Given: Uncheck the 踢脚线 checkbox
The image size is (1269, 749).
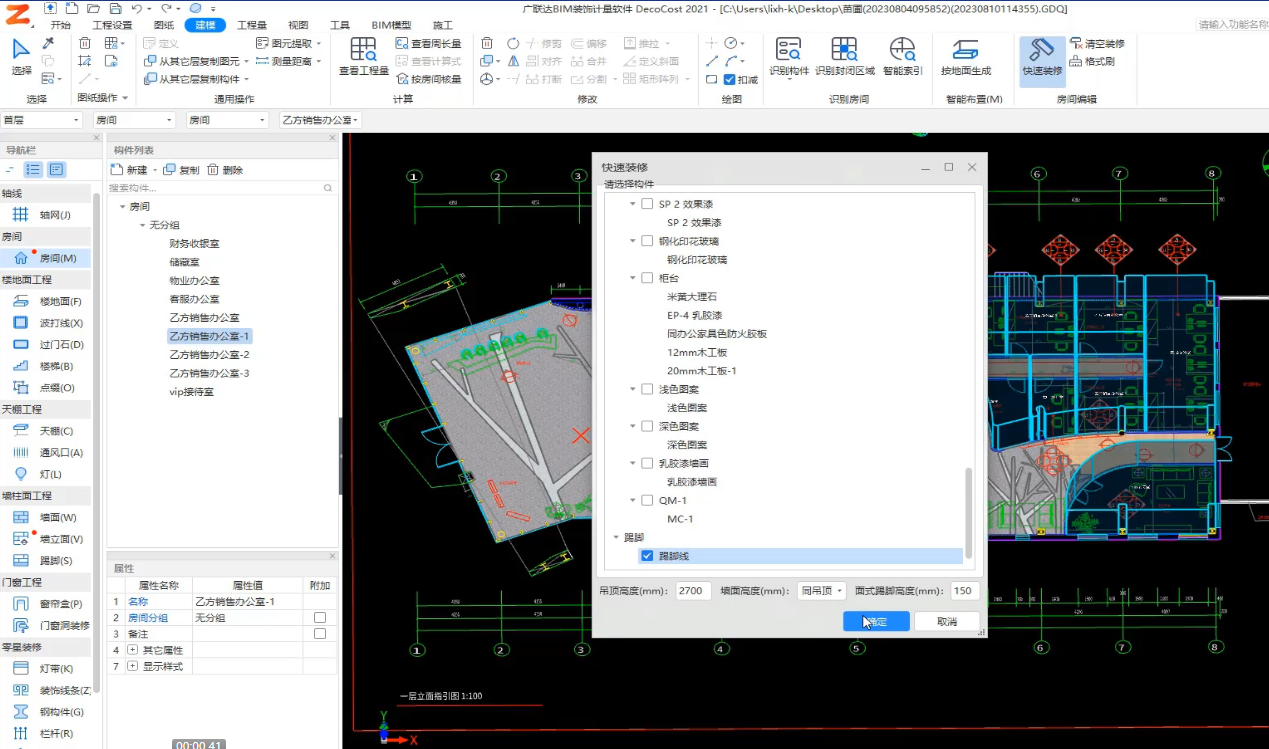Looking at the screenshot, I should click(x=647, y=556).
